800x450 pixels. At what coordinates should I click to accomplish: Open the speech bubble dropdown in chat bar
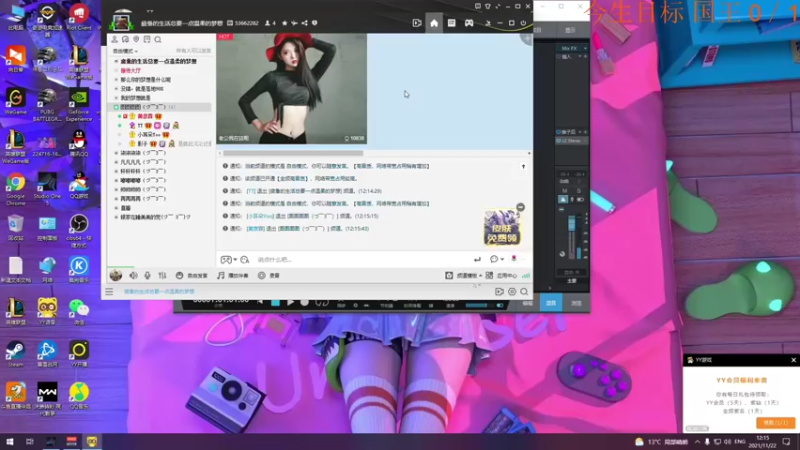coord(496,260)
